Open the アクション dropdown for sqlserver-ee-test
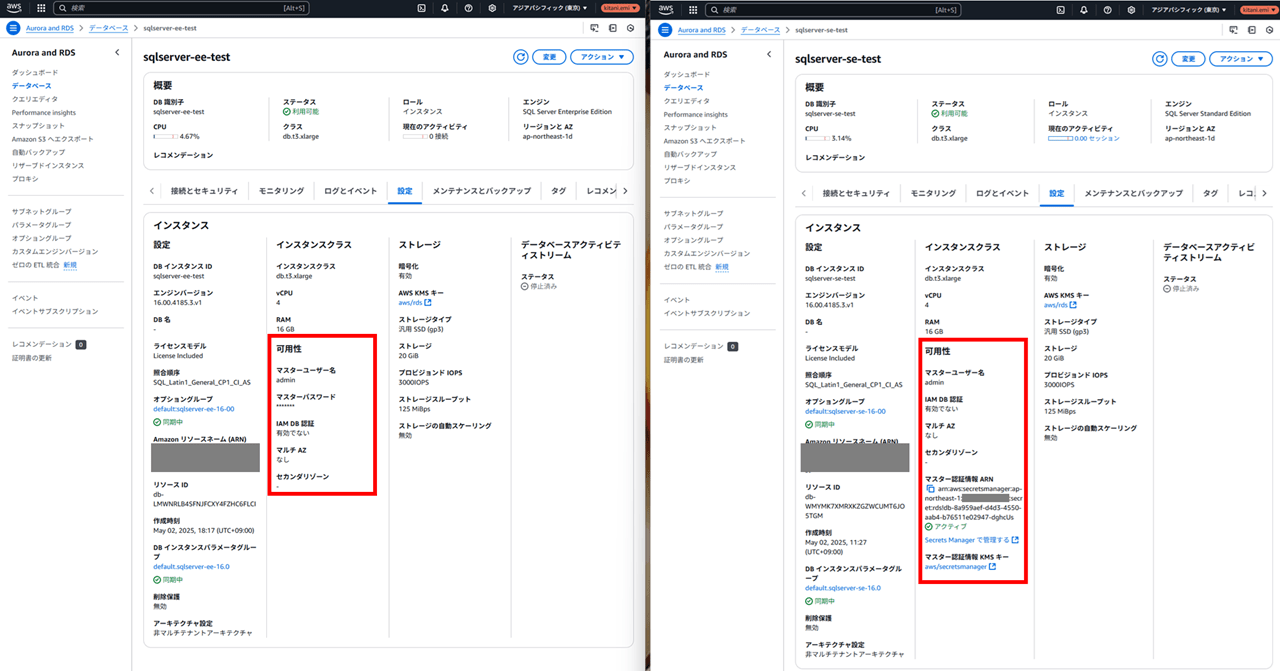 pos(602,57)
